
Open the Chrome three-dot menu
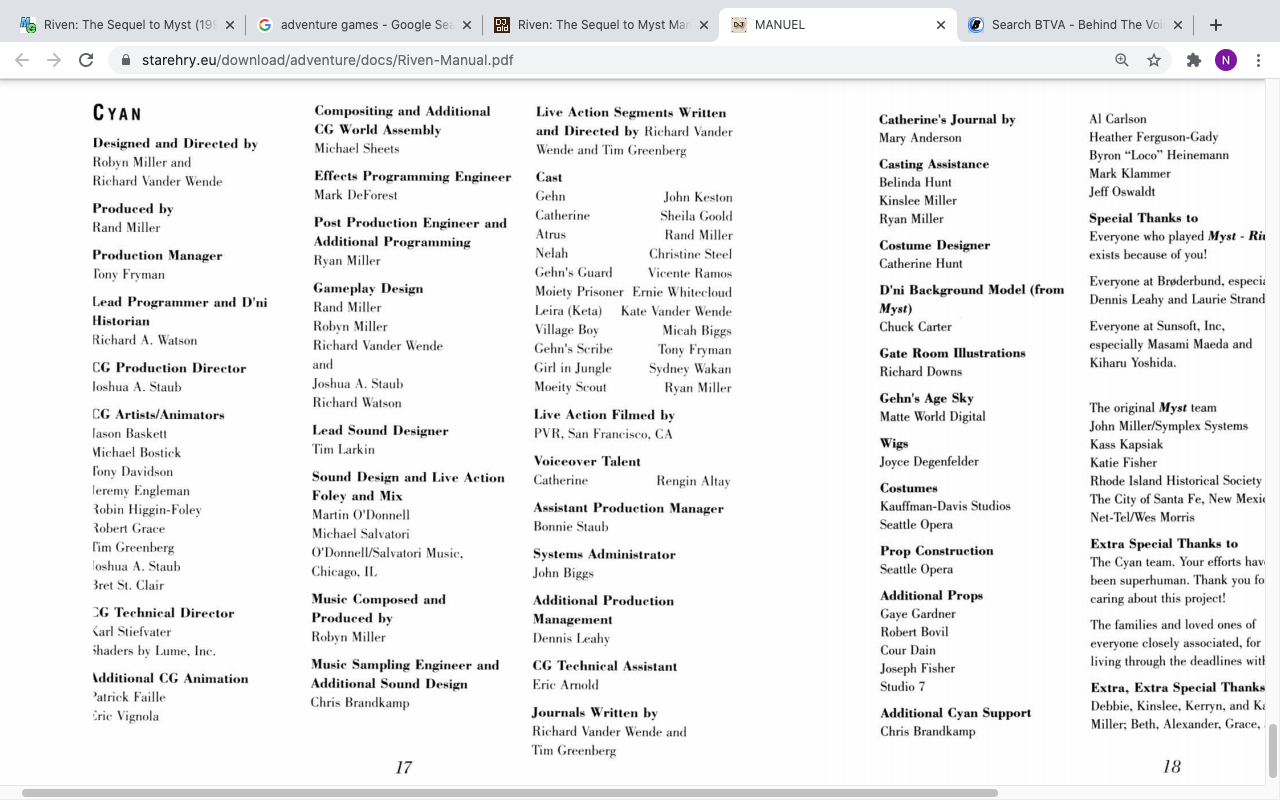[x=1259, y=60]
